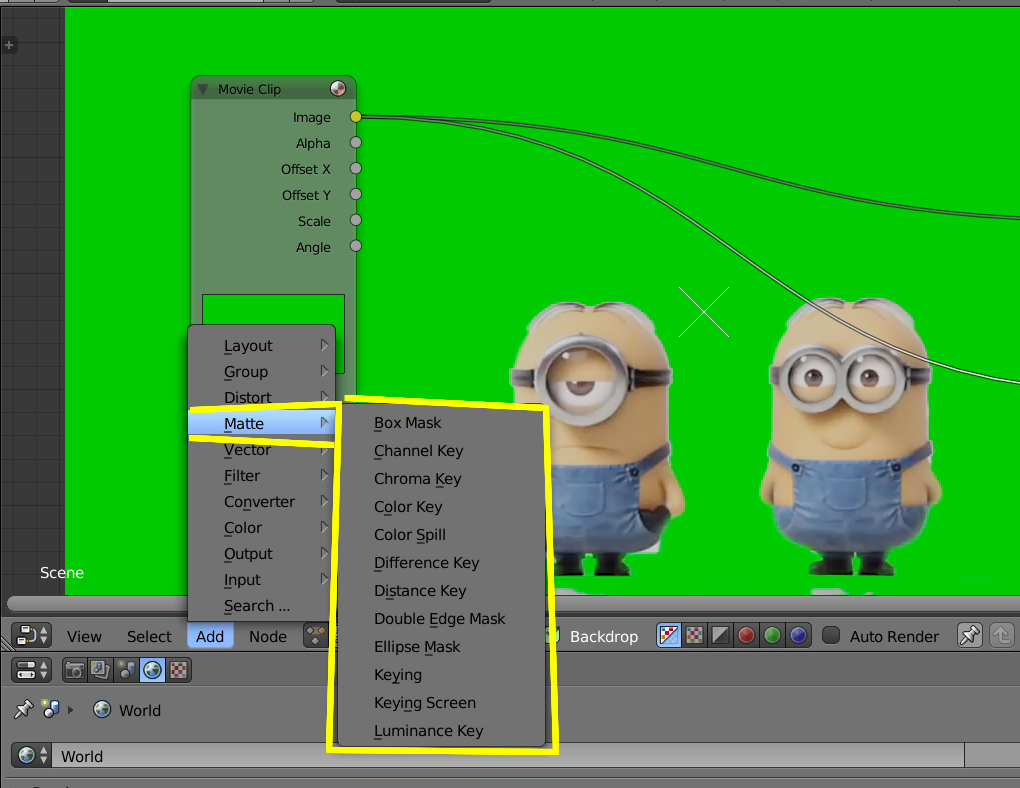
Task: Add a Chroma Key node
Action: (442, 479)
